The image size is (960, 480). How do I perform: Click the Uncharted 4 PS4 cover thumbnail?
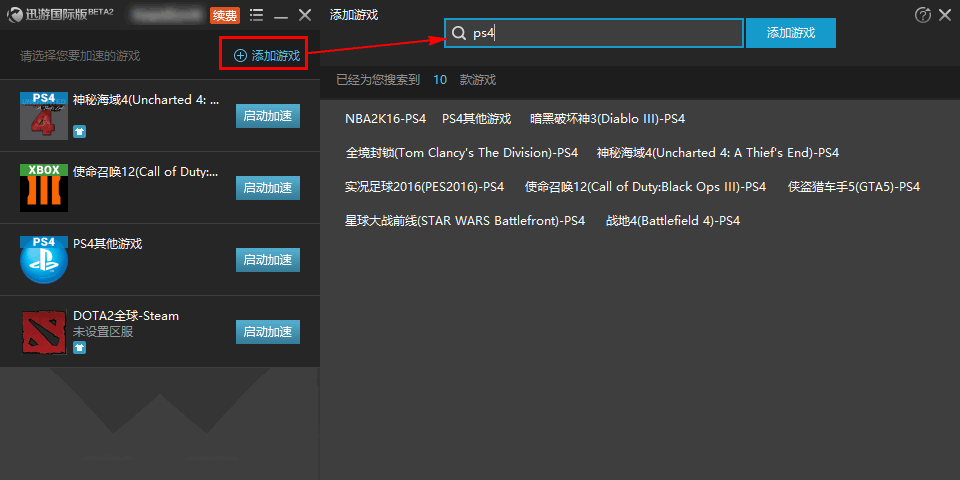click(44, 116)
